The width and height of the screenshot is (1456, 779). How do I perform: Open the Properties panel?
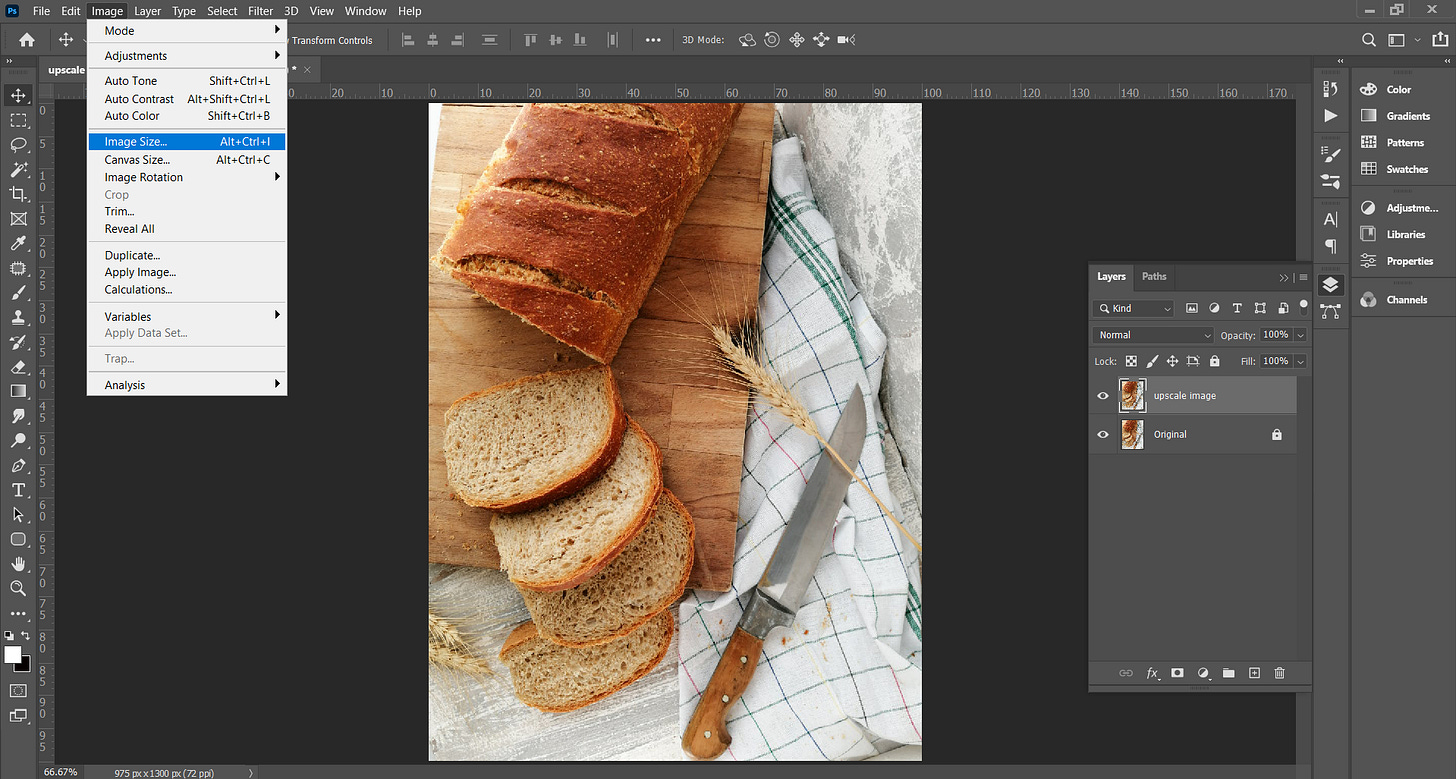point(1409,261)
